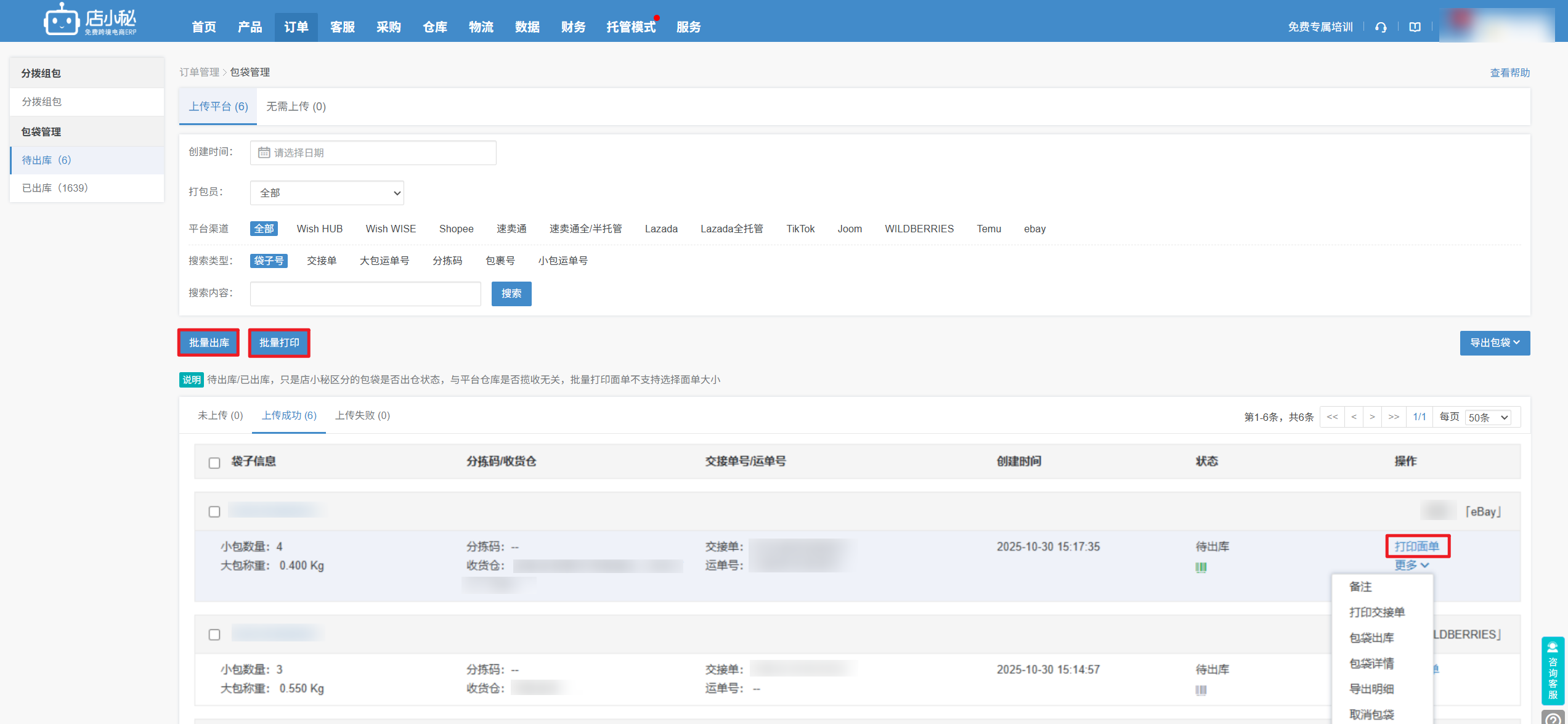Click the 批量出库 button
Screen dimensions: 1568x724
209,343
